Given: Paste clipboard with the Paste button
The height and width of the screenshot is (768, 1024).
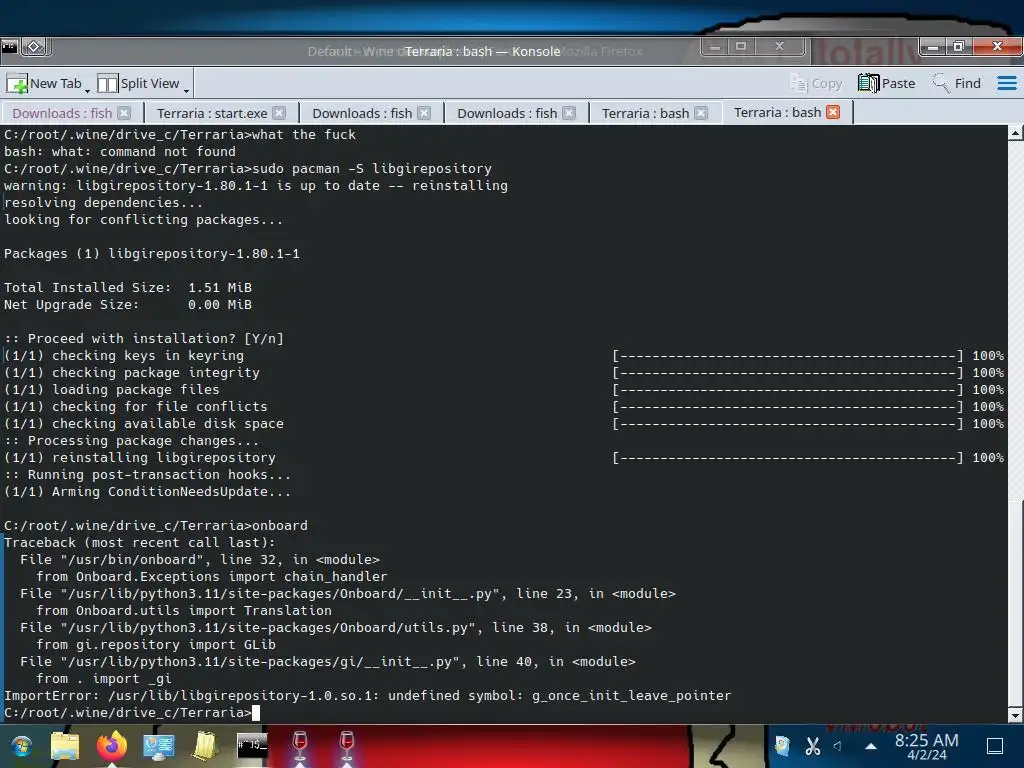Looking at the screenshot, I should 886,84.
